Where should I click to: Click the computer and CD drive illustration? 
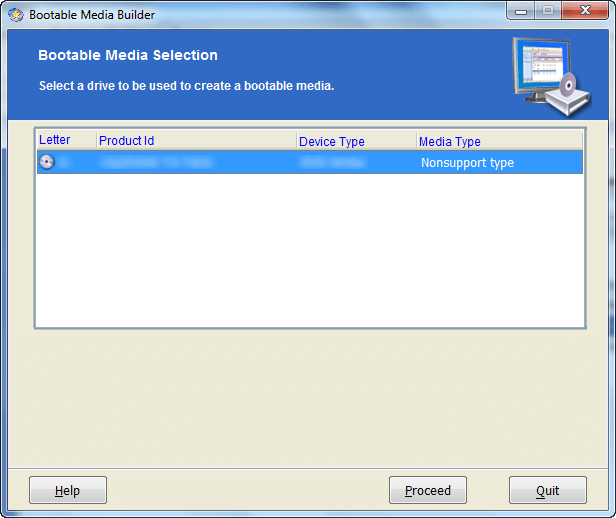[x=552, y=76]
